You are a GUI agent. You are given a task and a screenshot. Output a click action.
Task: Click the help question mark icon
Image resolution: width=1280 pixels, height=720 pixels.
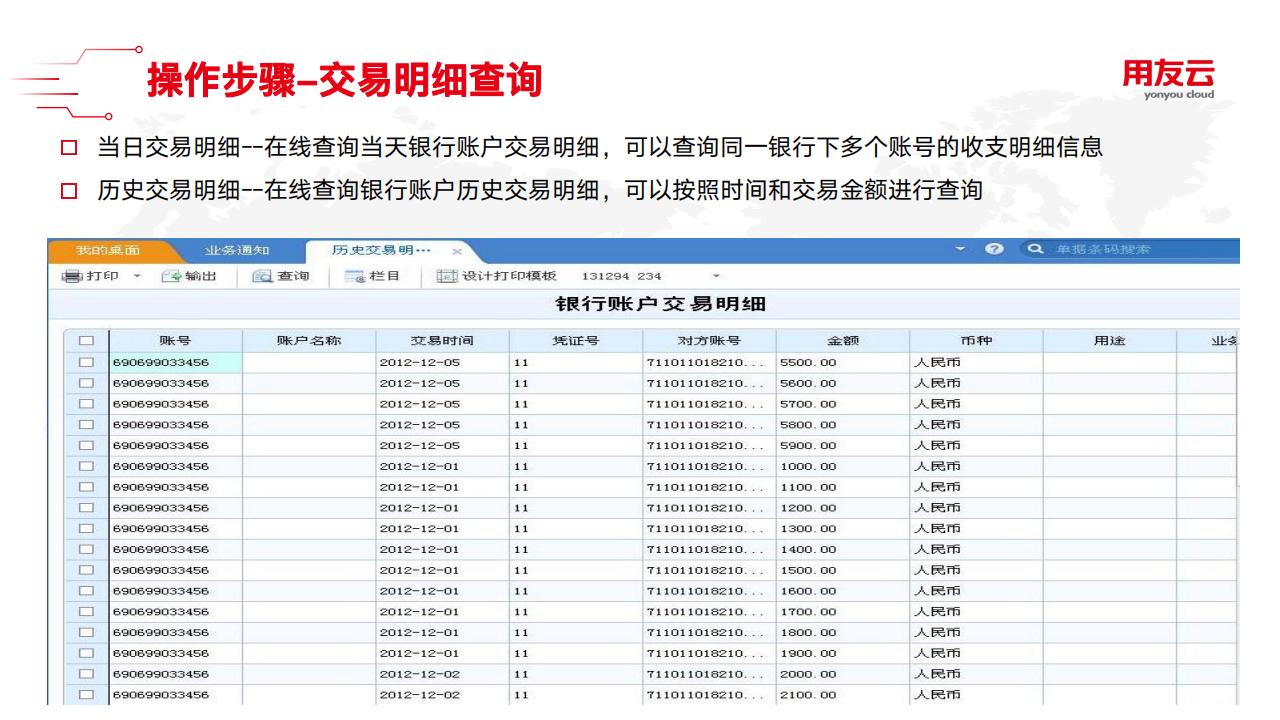pyautogui.click(x=994, y=249)
